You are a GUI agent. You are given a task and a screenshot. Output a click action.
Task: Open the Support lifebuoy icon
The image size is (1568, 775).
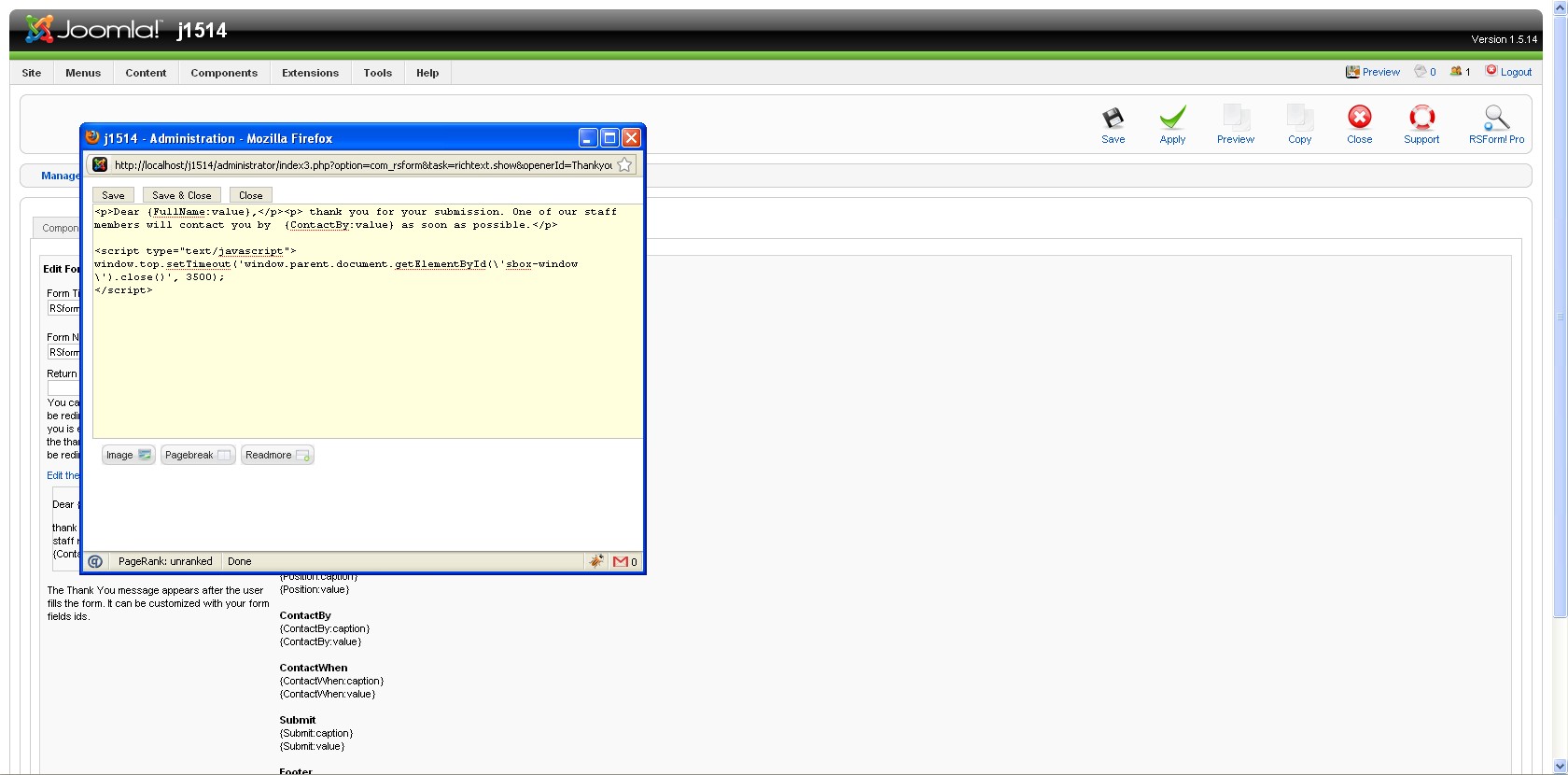(1421, 125)
